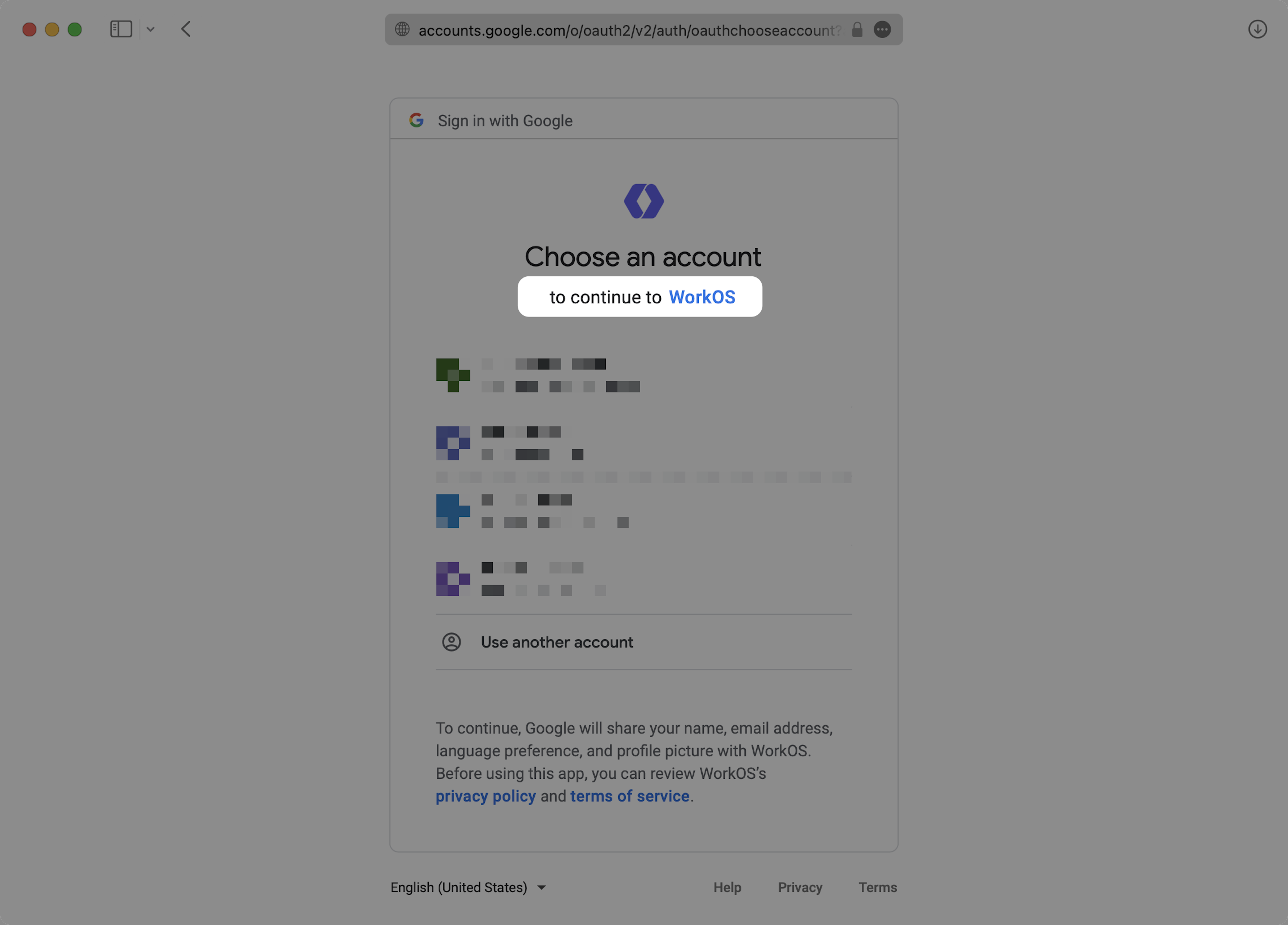Click the Google logo in header
The image size is (1288, 925).
click(416, 120)
